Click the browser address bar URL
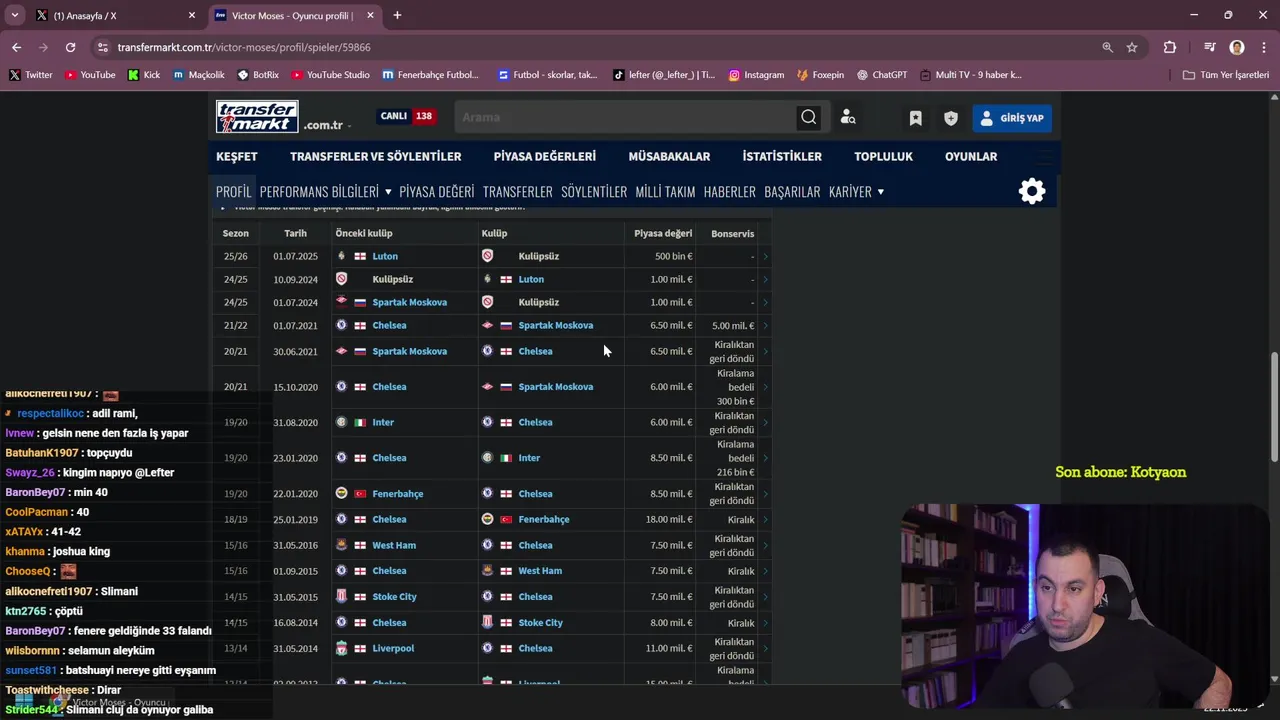The height and width of the screenshot is (720, 1280). (x=244, y=47)
